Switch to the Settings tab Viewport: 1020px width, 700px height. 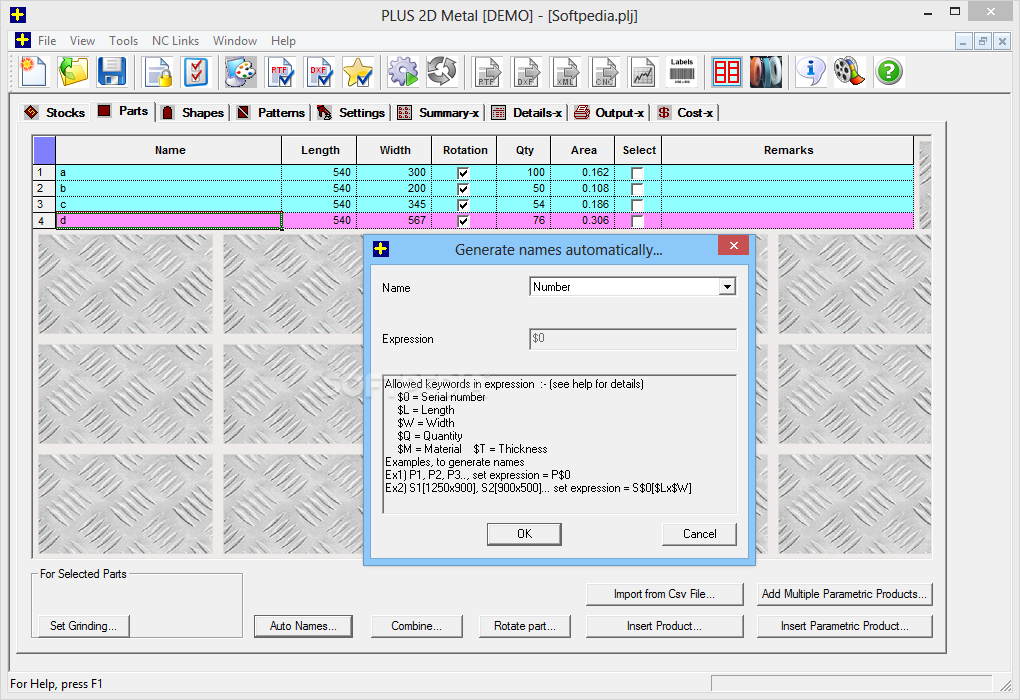pos(351,113)
